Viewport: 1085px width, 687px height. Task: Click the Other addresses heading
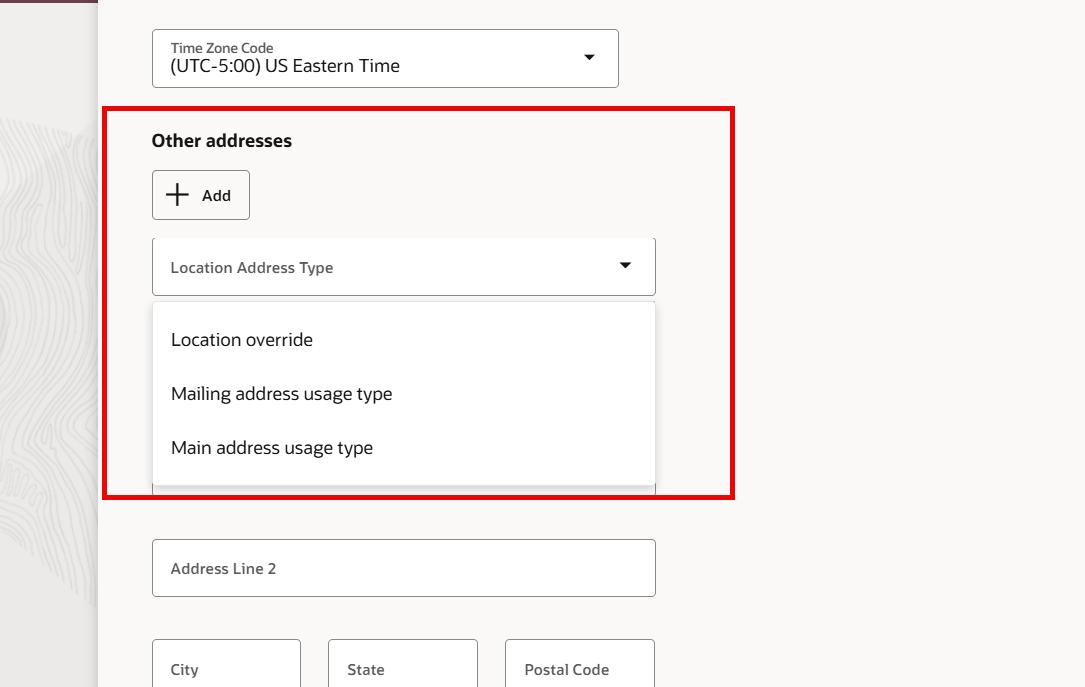tap(221, 140)
